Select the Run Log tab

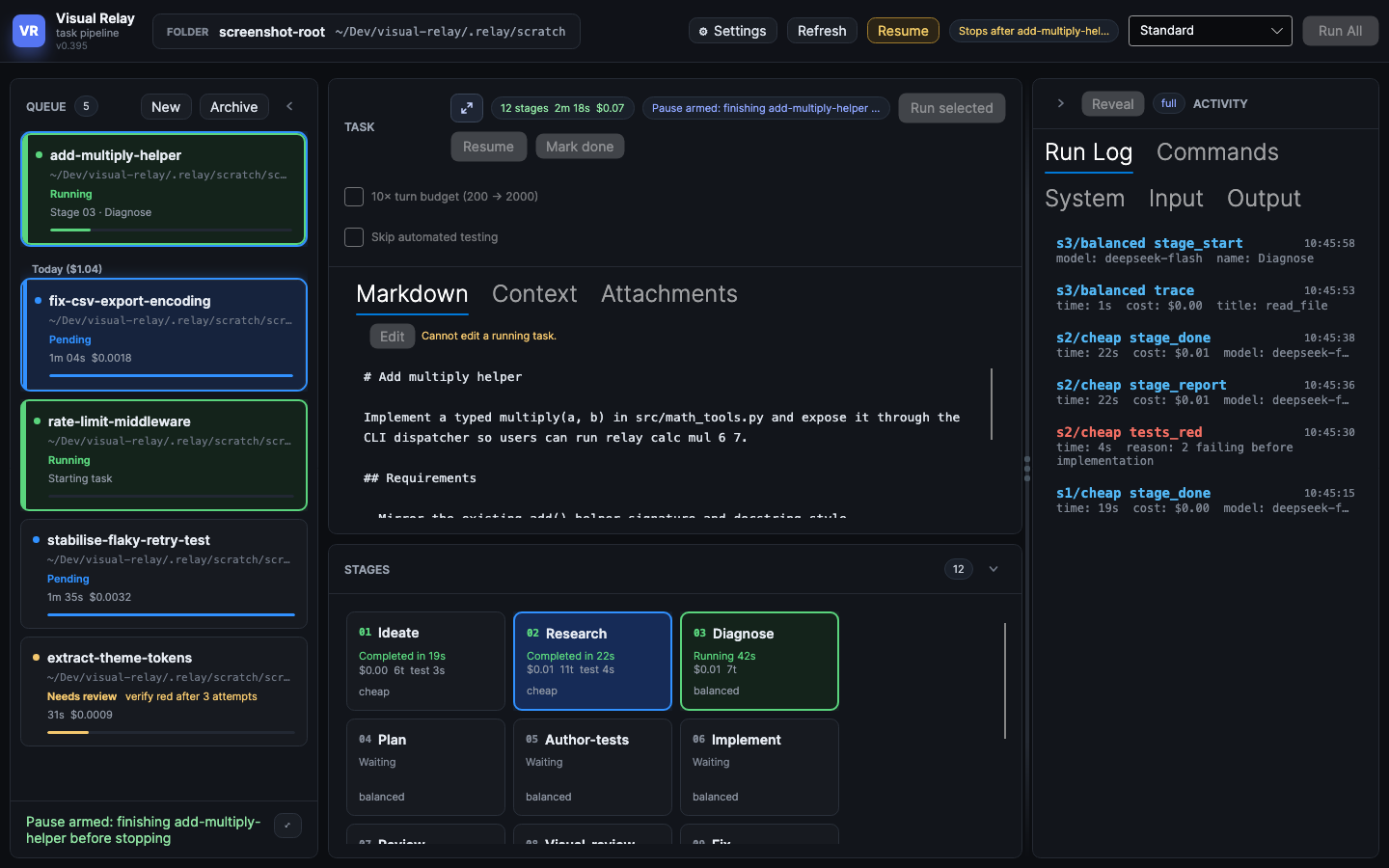tap(1089, 152)
